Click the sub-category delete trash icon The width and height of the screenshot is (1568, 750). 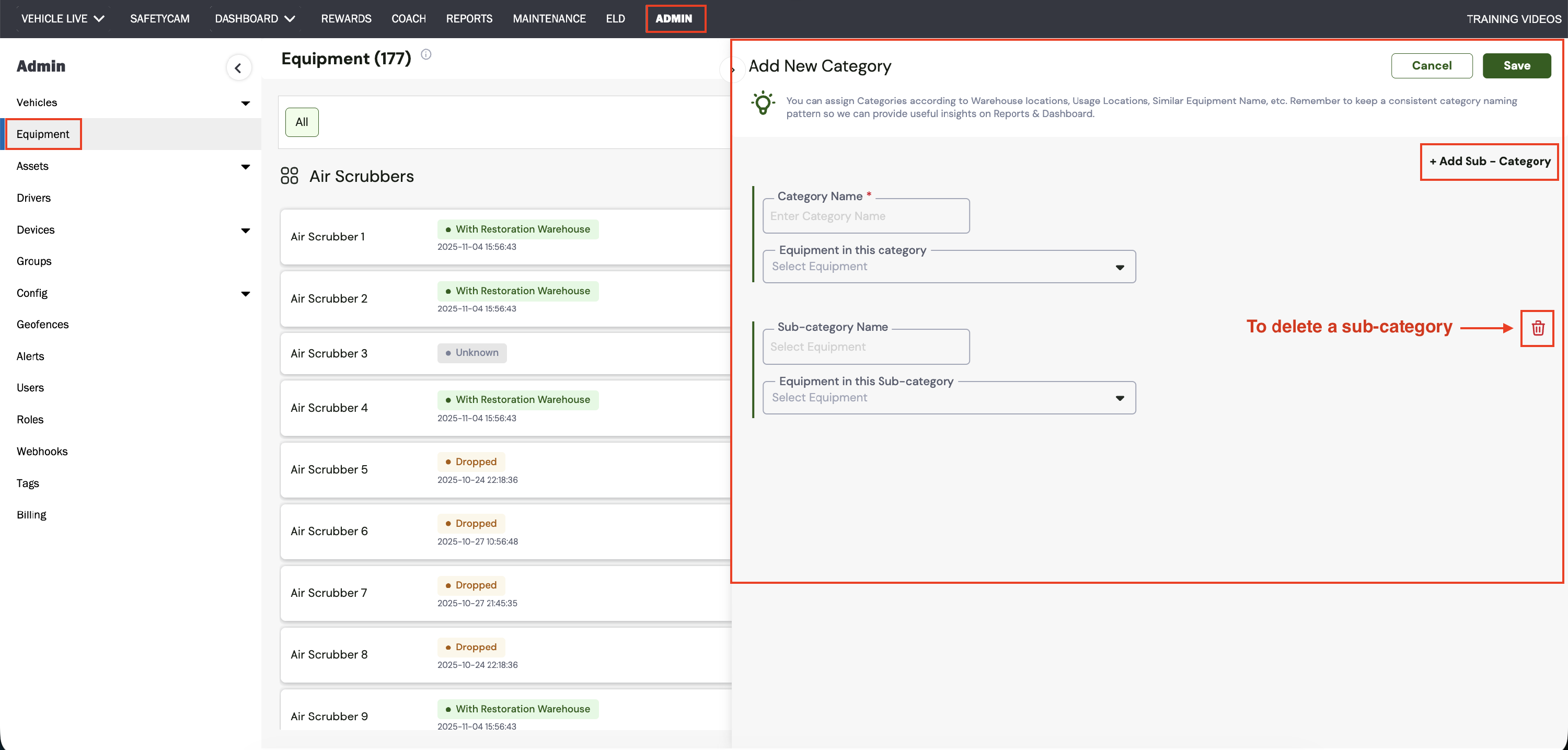click(x=1538, y=328)
